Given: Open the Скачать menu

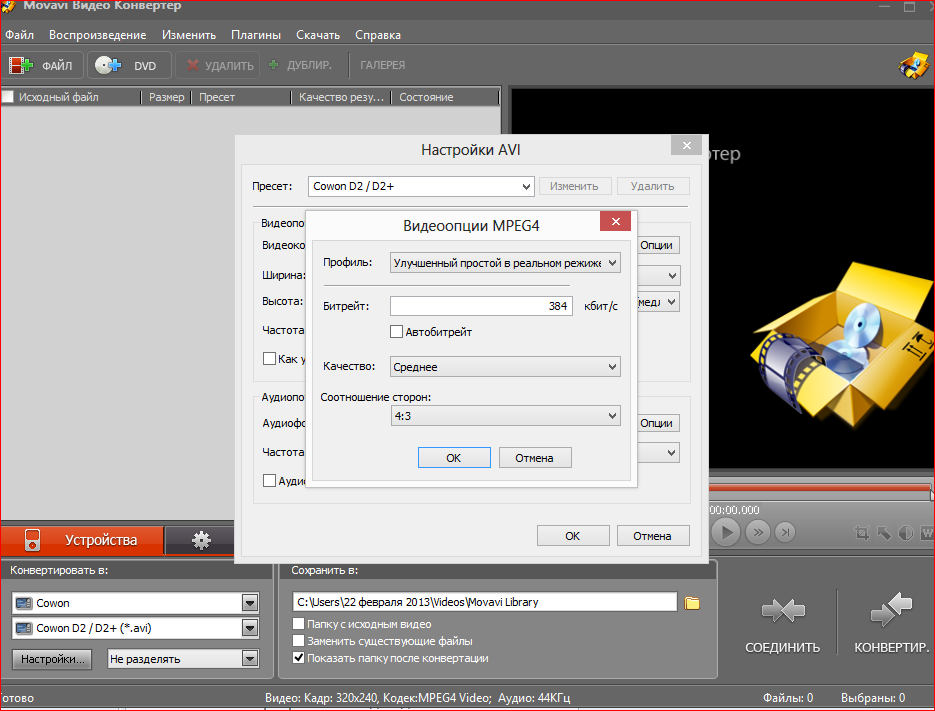Looking at the screenshot, I should coord(318,35).
